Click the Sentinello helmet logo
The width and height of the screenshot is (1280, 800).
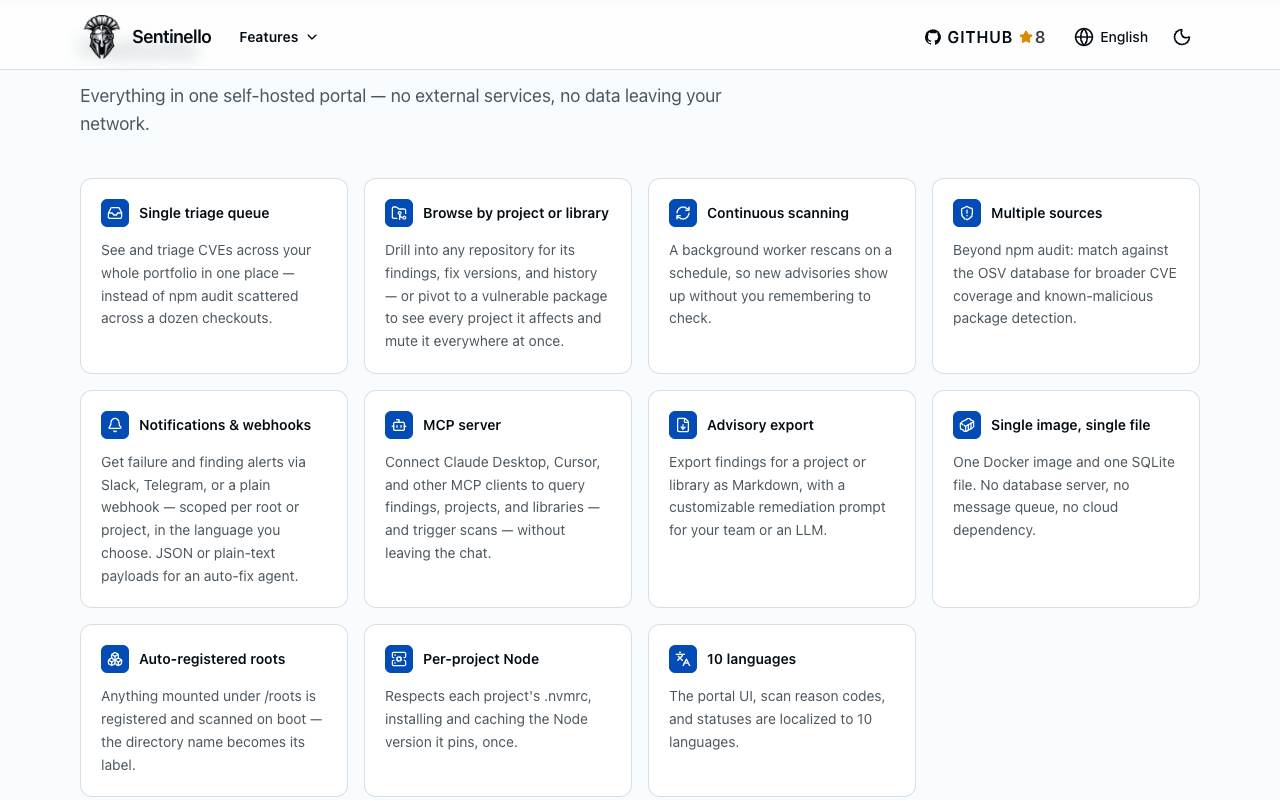point(101,37)
